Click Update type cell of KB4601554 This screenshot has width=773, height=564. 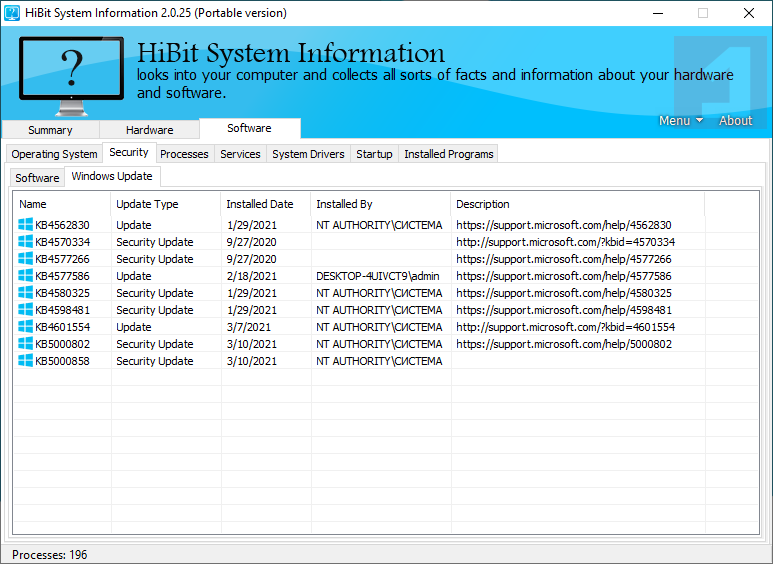click(134, 327)
